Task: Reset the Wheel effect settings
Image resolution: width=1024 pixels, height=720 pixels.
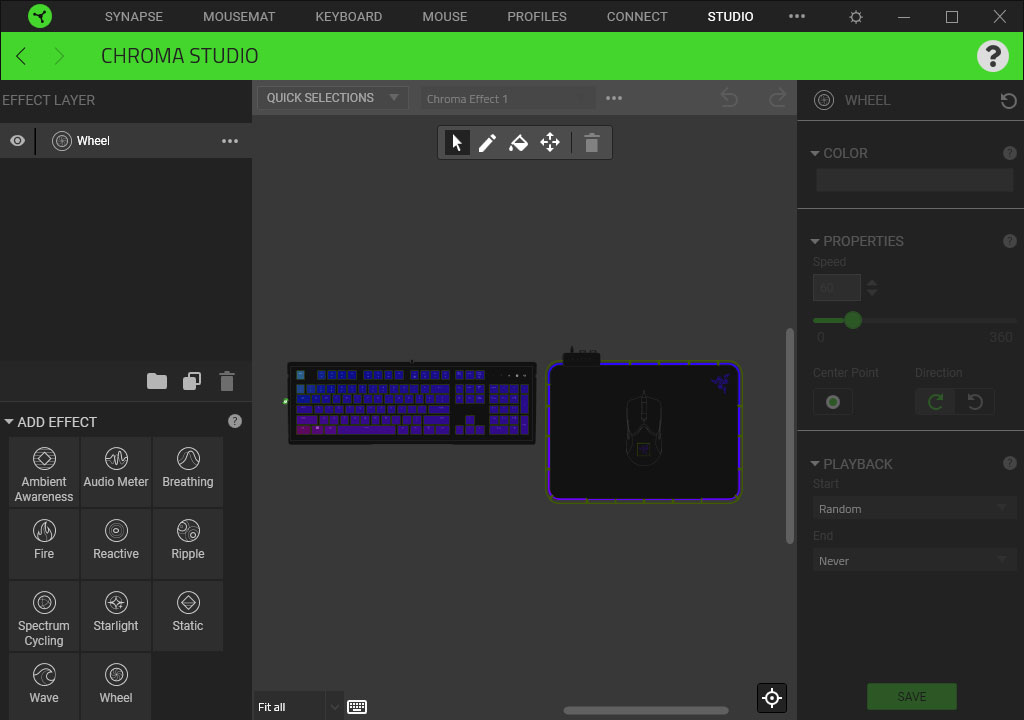Action: pos(1008,101)
